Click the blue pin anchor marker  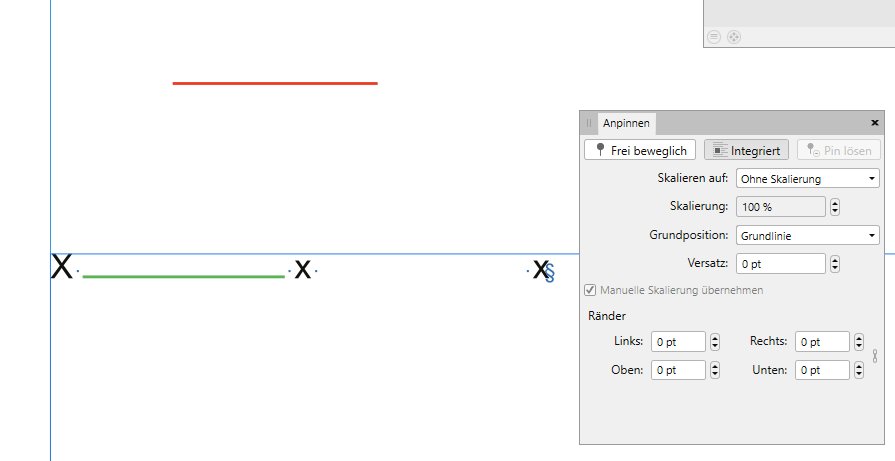pyautogui.click(x=549, y=273)
